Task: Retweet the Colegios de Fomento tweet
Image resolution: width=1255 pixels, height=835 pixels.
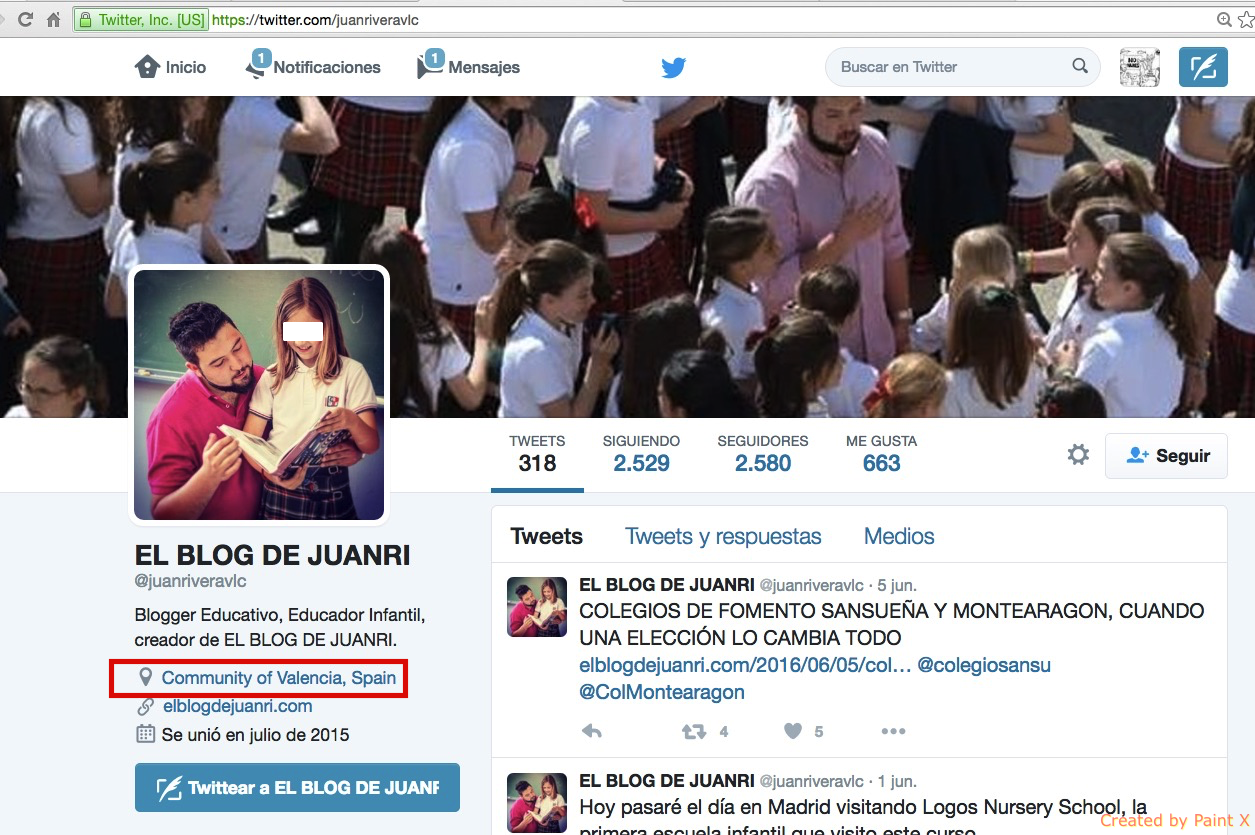Action: tap(693, 732)
